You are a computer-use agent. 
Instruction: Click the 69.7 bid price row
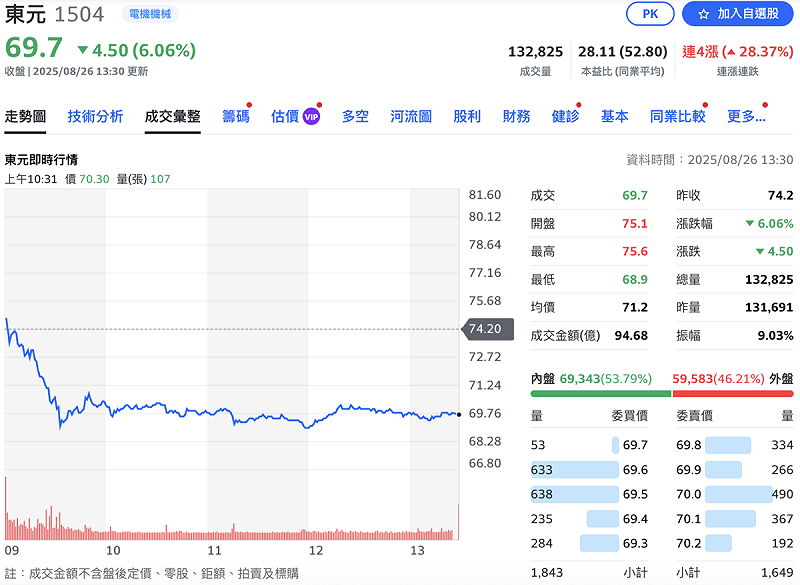(589, 445)
